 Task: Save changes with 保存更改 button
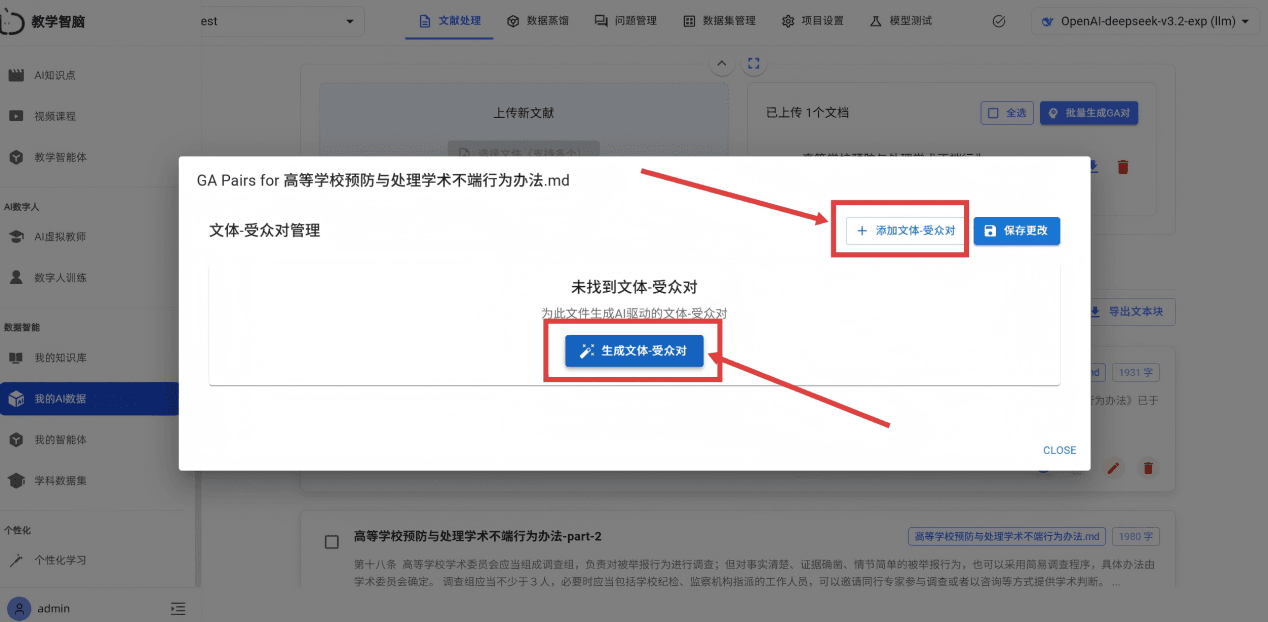[1016, 231]
